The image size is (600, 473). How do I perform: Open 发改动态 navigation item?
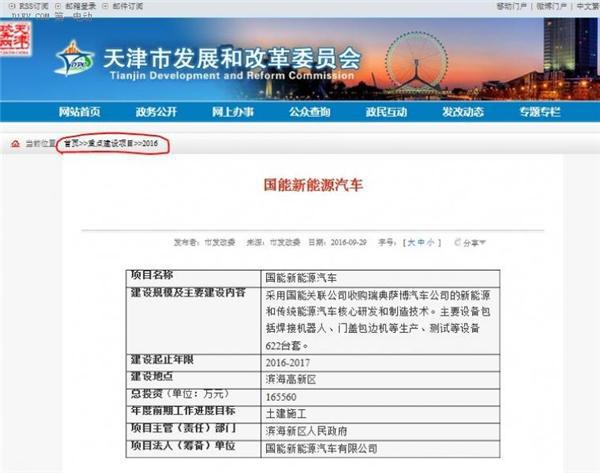pos(463,111)
